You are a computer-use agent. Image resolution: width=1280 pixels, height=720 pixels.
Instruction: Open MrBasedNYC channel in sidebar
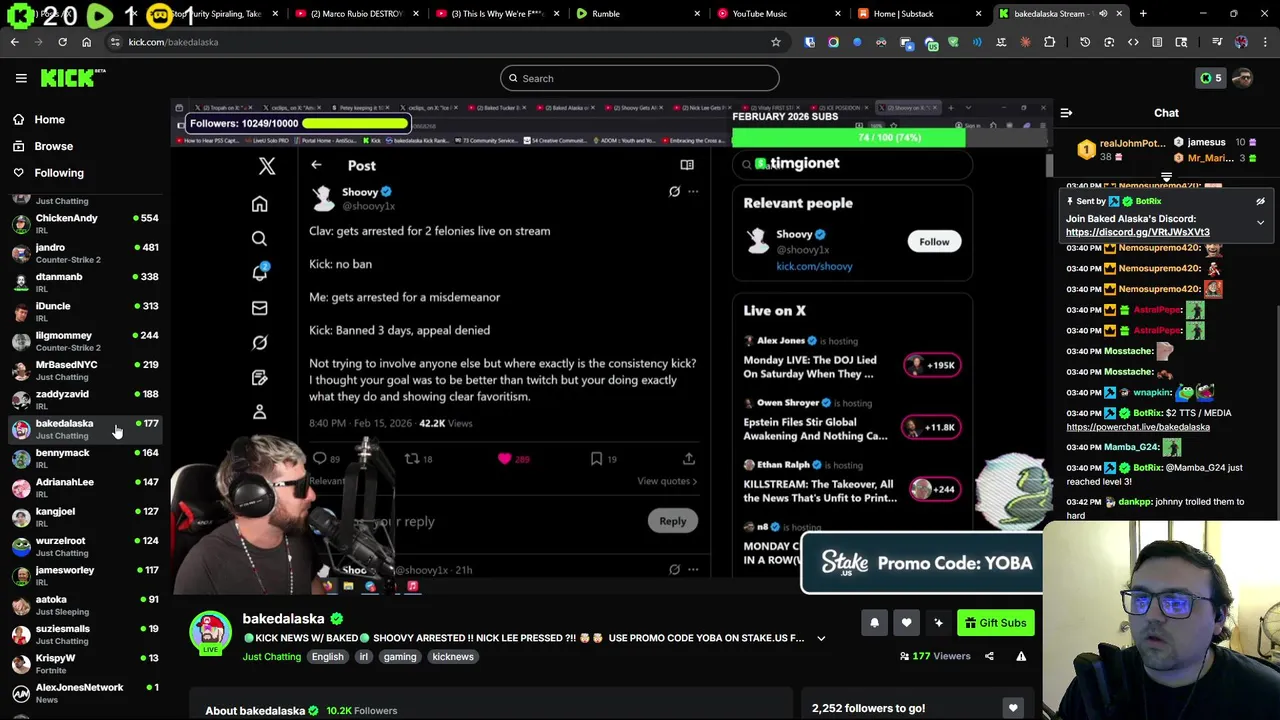tap(84, 370)
